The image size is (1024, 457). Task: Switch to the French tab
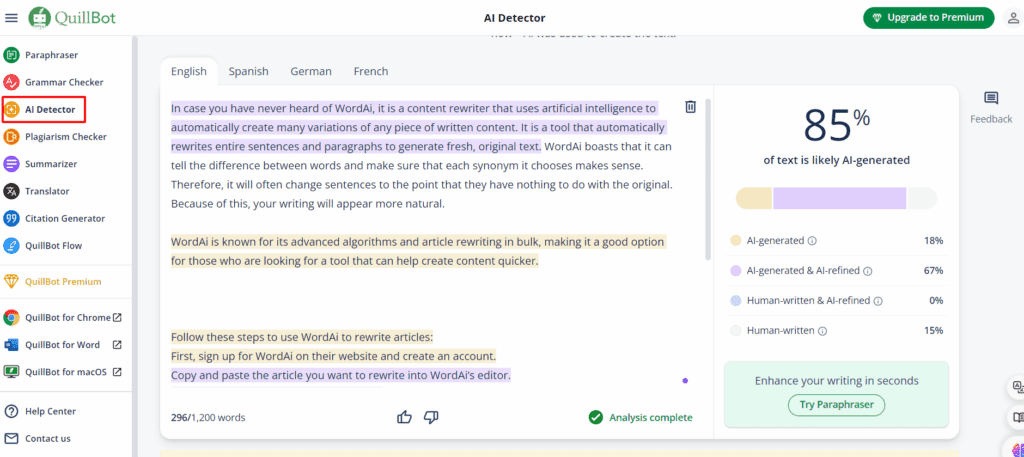pos(371,71)
